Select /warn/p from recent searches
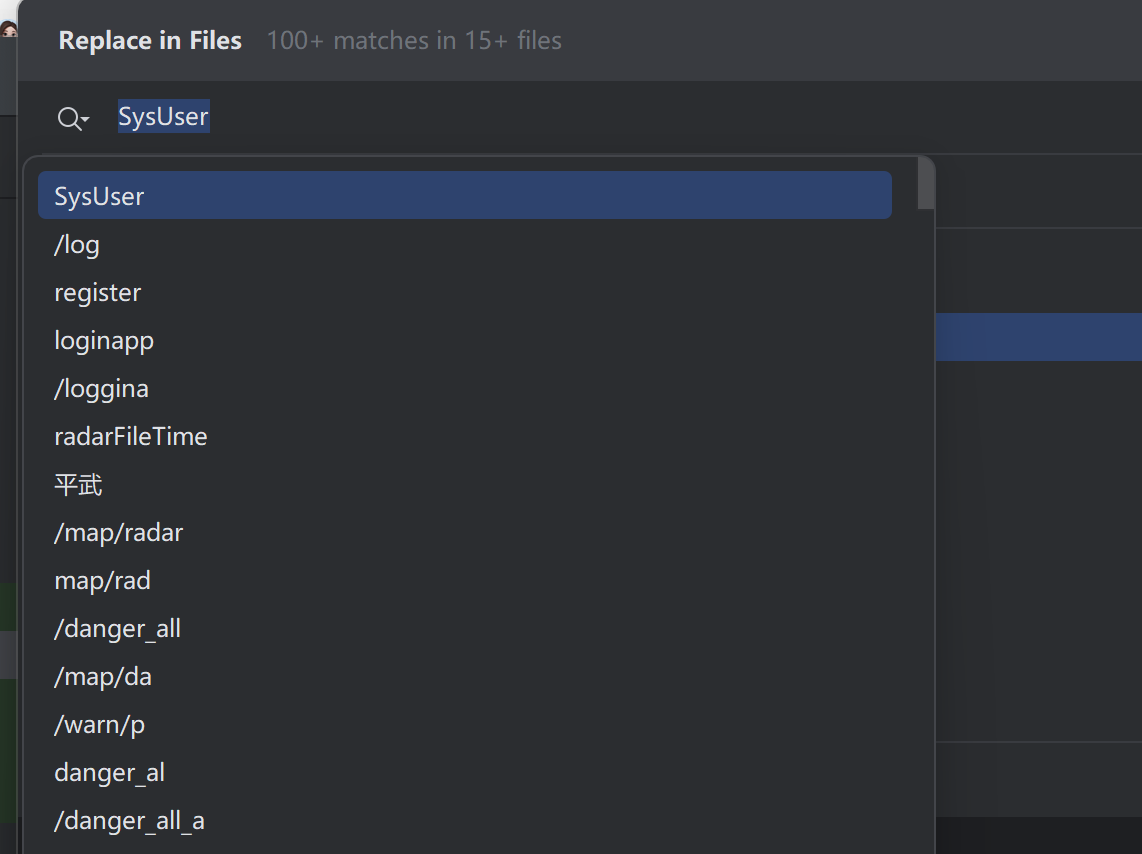Image resolution: width=1142 pixels, height=854 pixels. [x=465, y=724]
